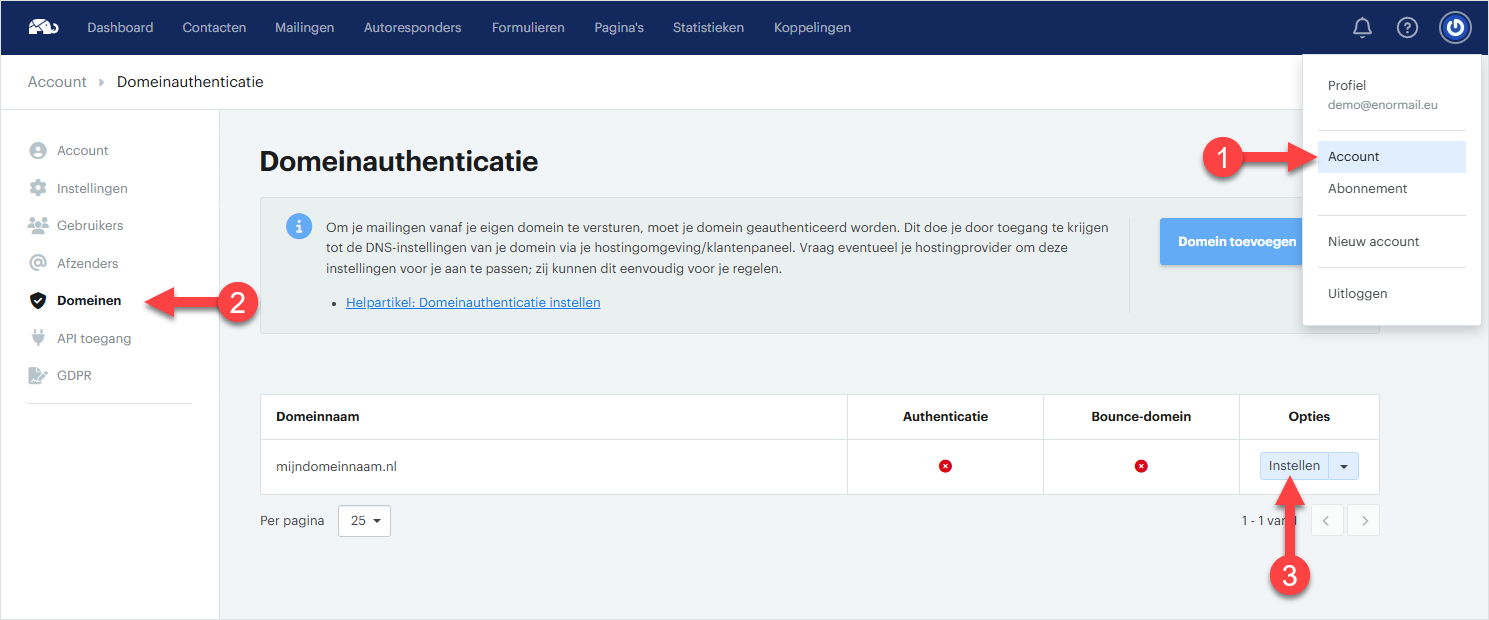Click the Gebruikers group icon
Viewport: 1489px width, 620px height.
coord(38,226)
